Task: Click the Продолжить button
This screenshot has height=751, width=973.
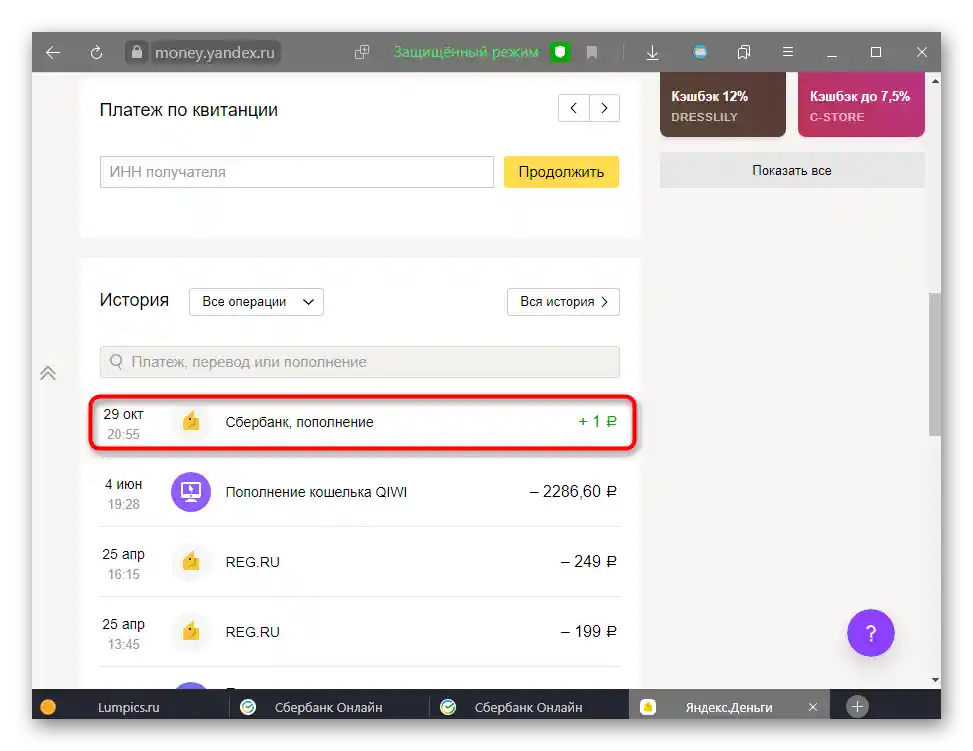Action: point(562,172)
